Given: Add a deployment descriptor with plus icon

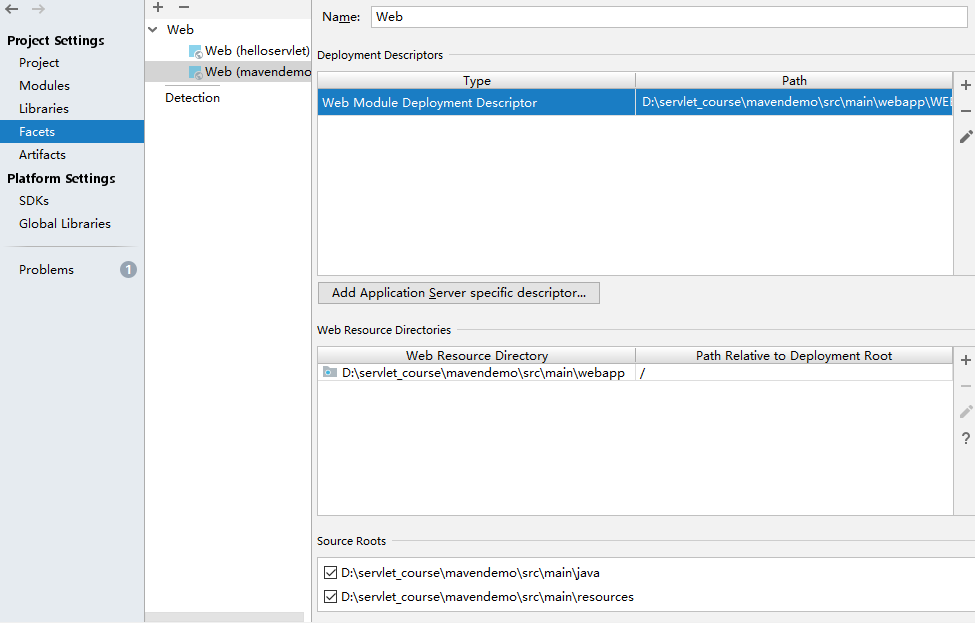Looking at the screenshot, I should click(x=965, y=85).
